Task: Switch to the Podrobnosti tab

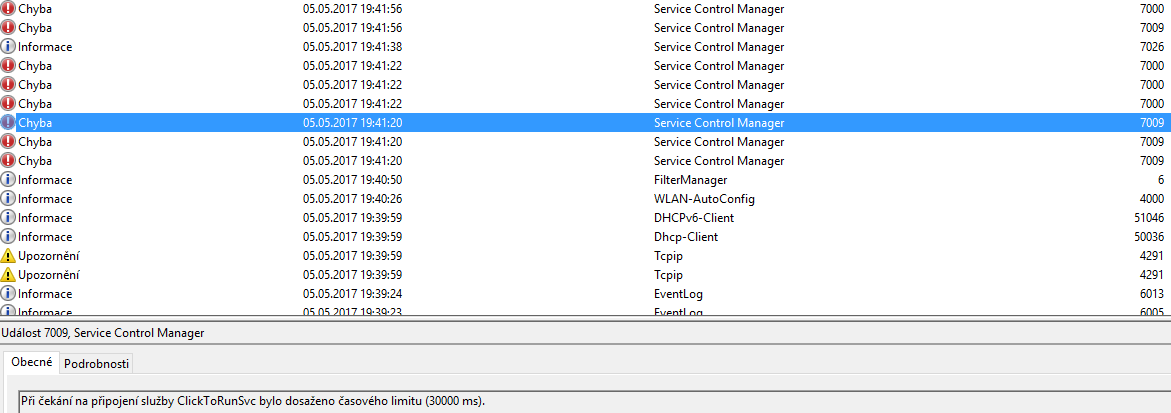Action: coord(97,364)
